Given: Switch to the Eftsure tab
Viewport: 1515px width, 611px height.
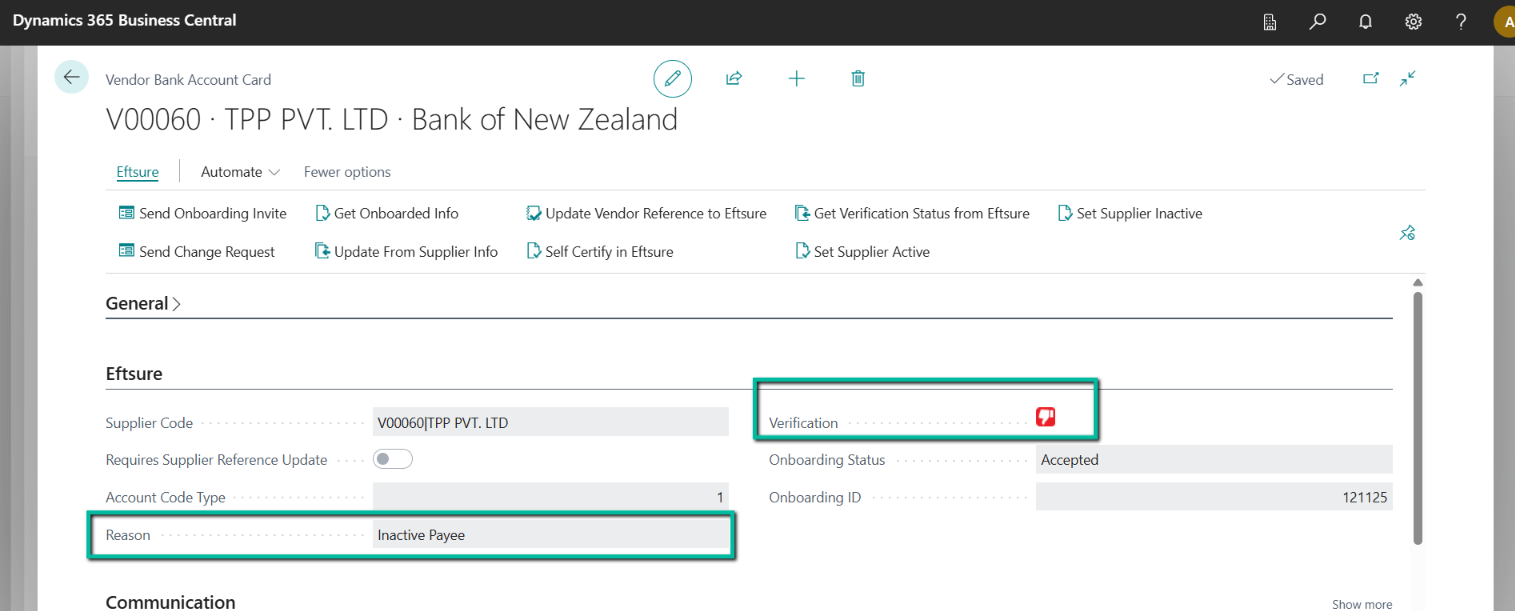Looking at the screenshot, I should 137,172.
